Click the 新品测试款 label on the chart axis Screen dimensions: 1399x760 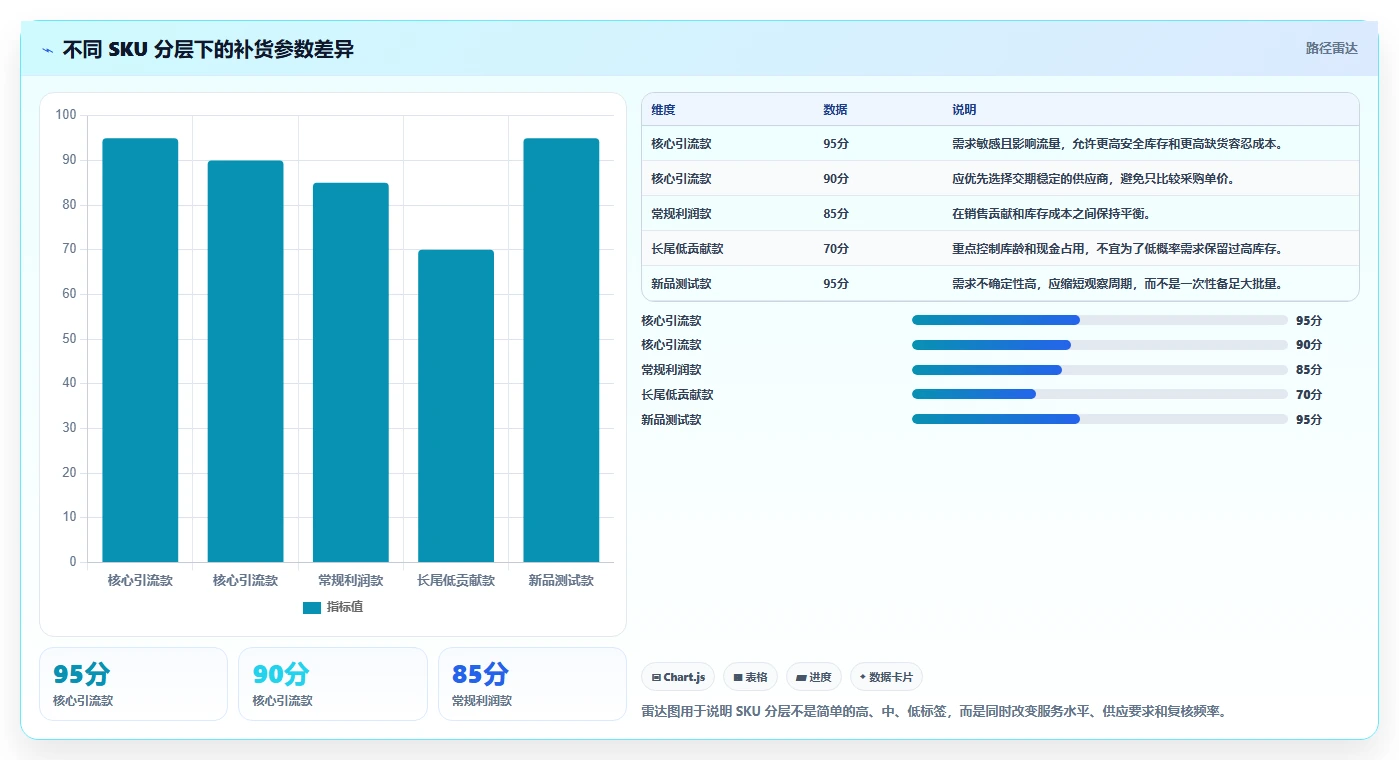[561, 580]
